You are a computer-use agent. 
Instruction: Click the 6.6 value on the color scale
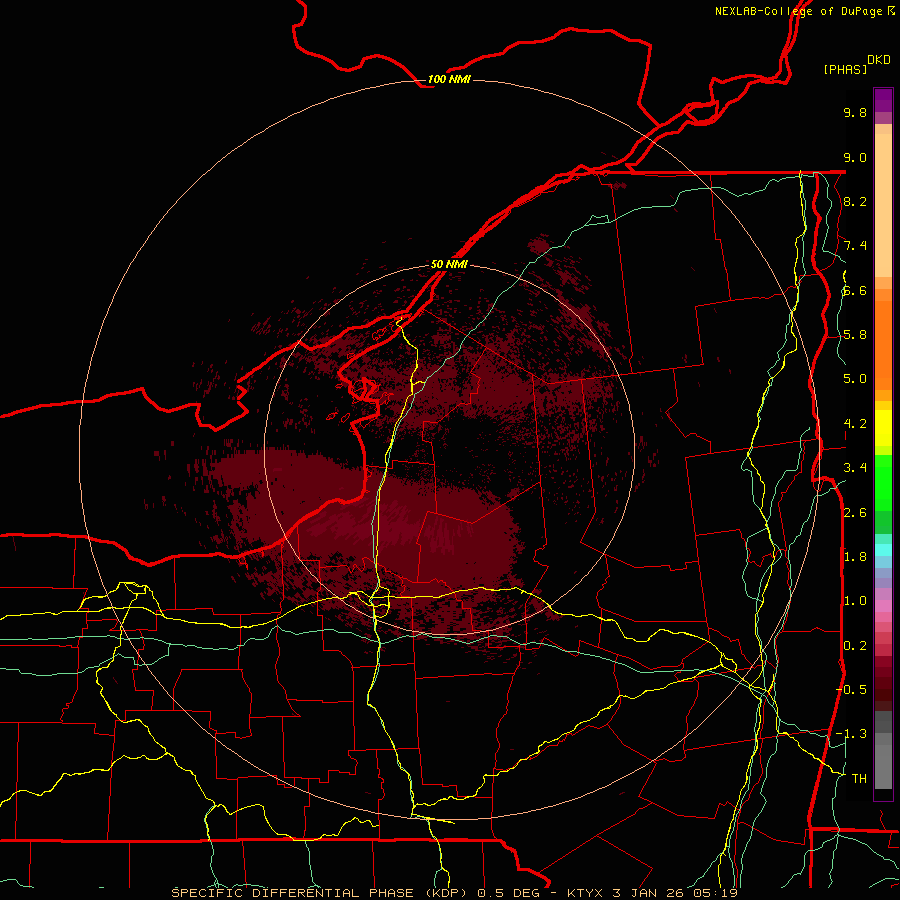[x=855, y=290]
